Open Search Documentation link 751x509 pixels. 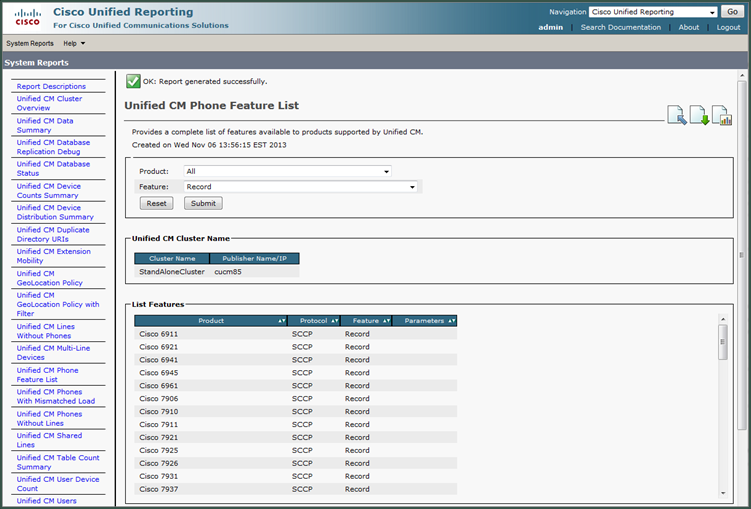[621, 27]
